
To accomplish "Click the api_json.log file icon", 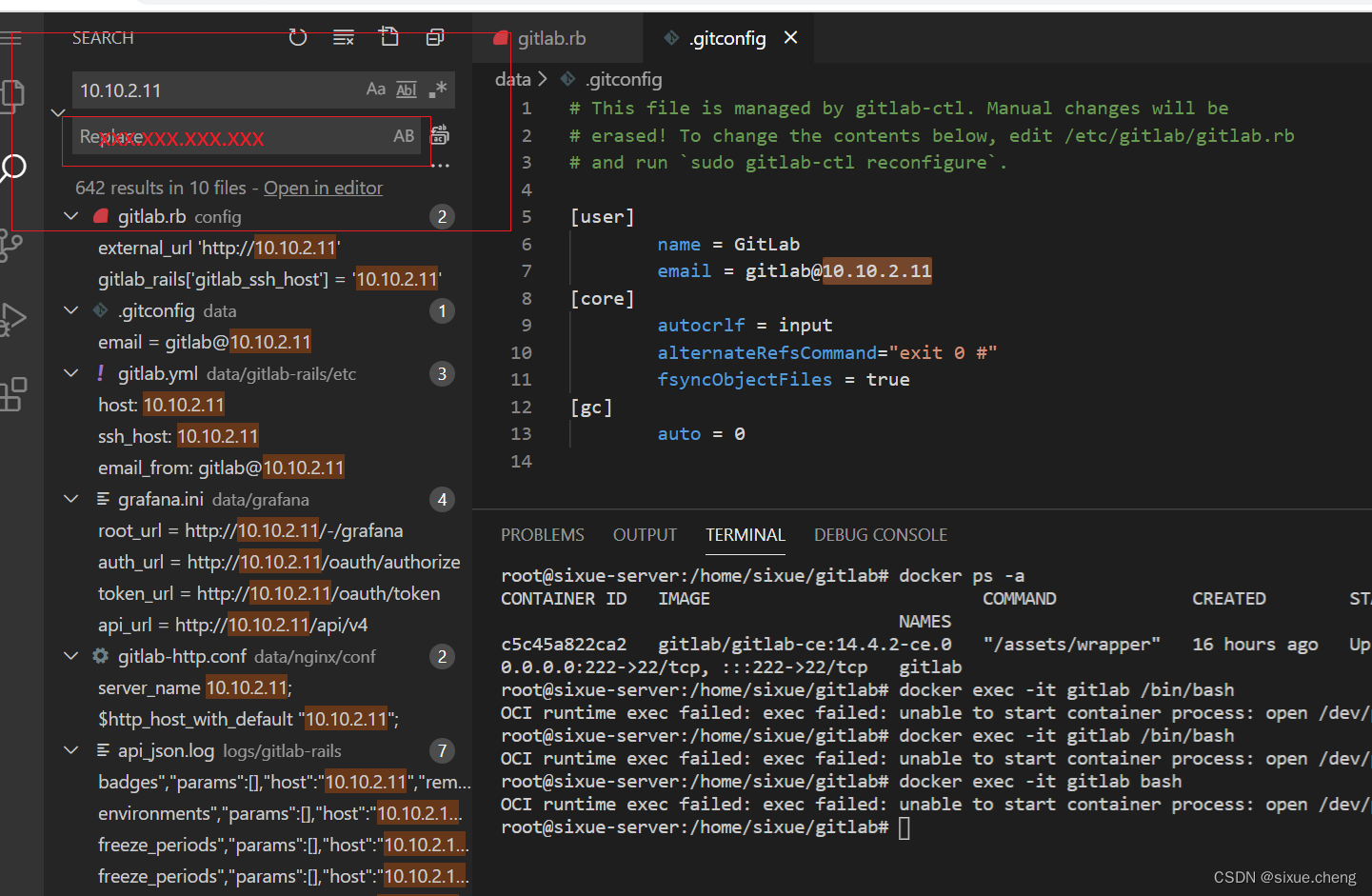I will tap(101, 750).
